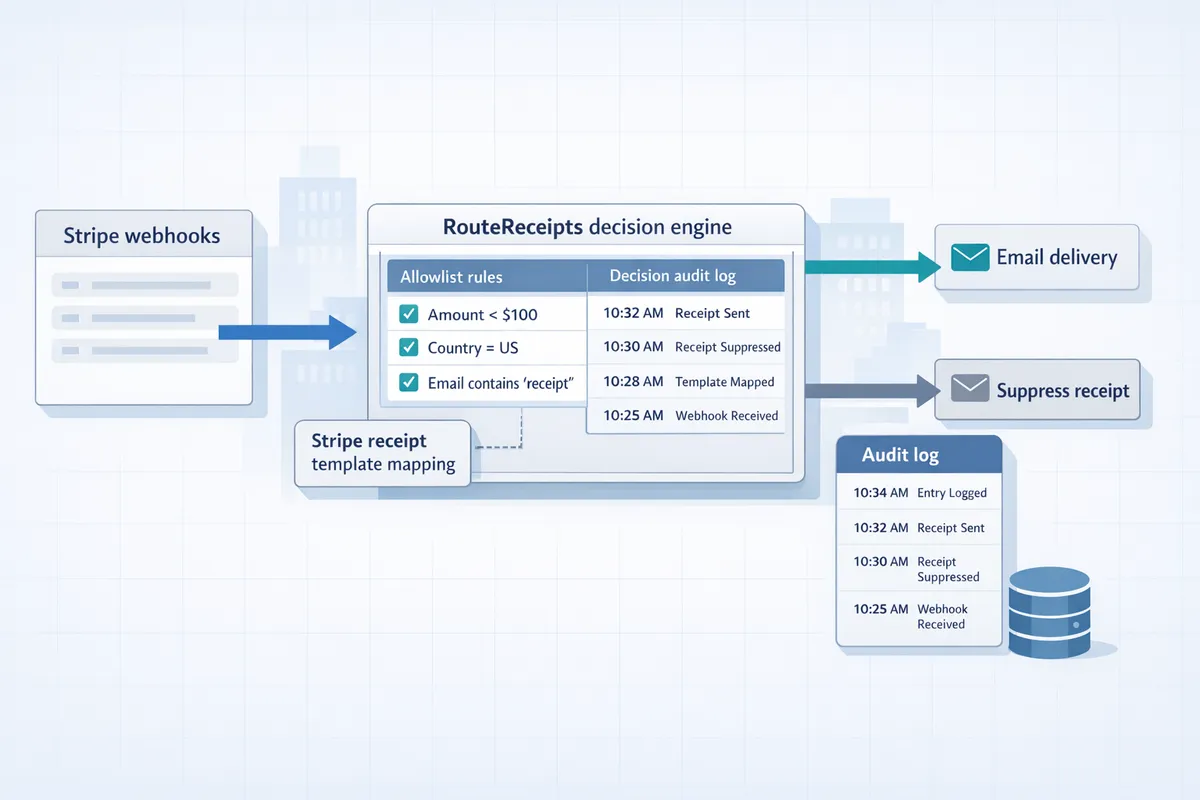Open the Stripe receipt template mapping box
Screen dimensions: 1200x800
[382, 453]
